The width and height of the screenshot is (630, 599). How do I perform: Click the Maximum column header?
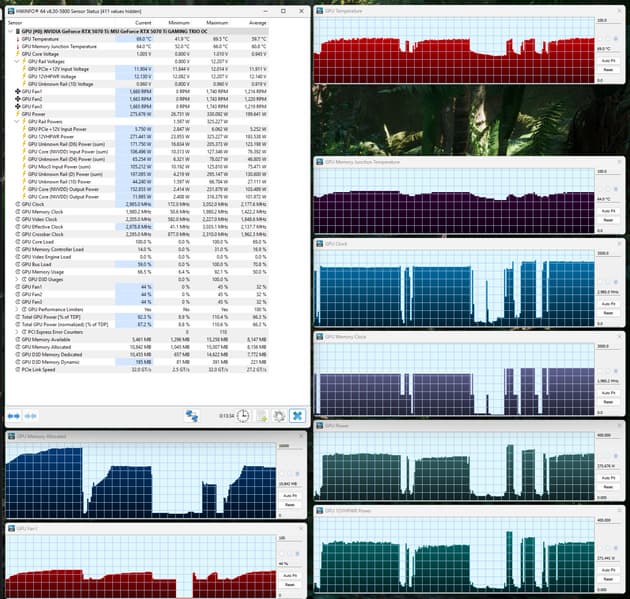click(217, 23)
